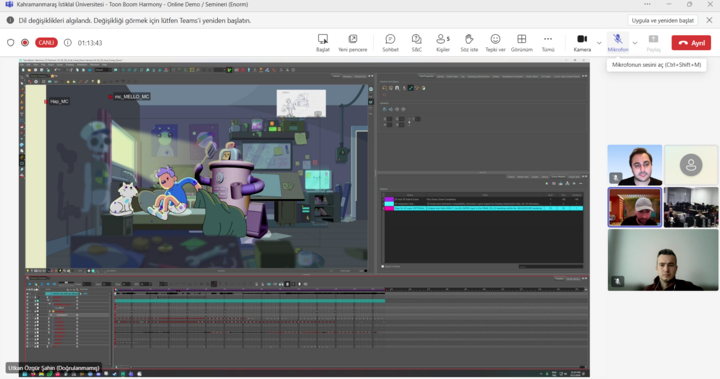Select the highlighted capped man's video tile
The width and height of the screenshot is (720, 379).
(x=635, y=207)
